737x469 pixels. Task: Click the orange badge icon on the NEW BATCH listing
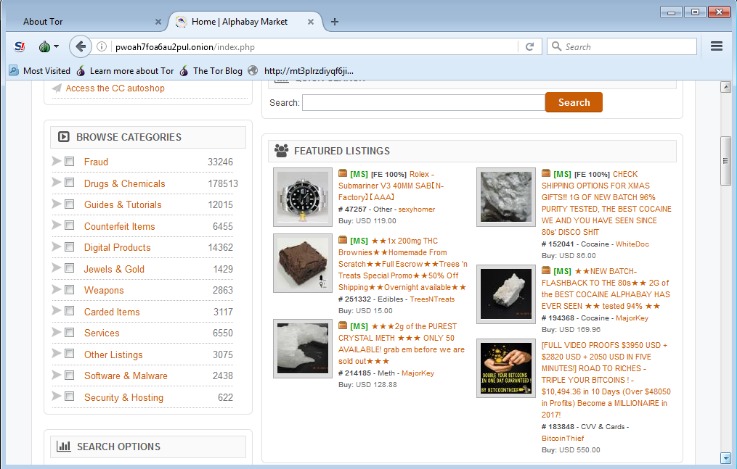(x=546, y=271)
